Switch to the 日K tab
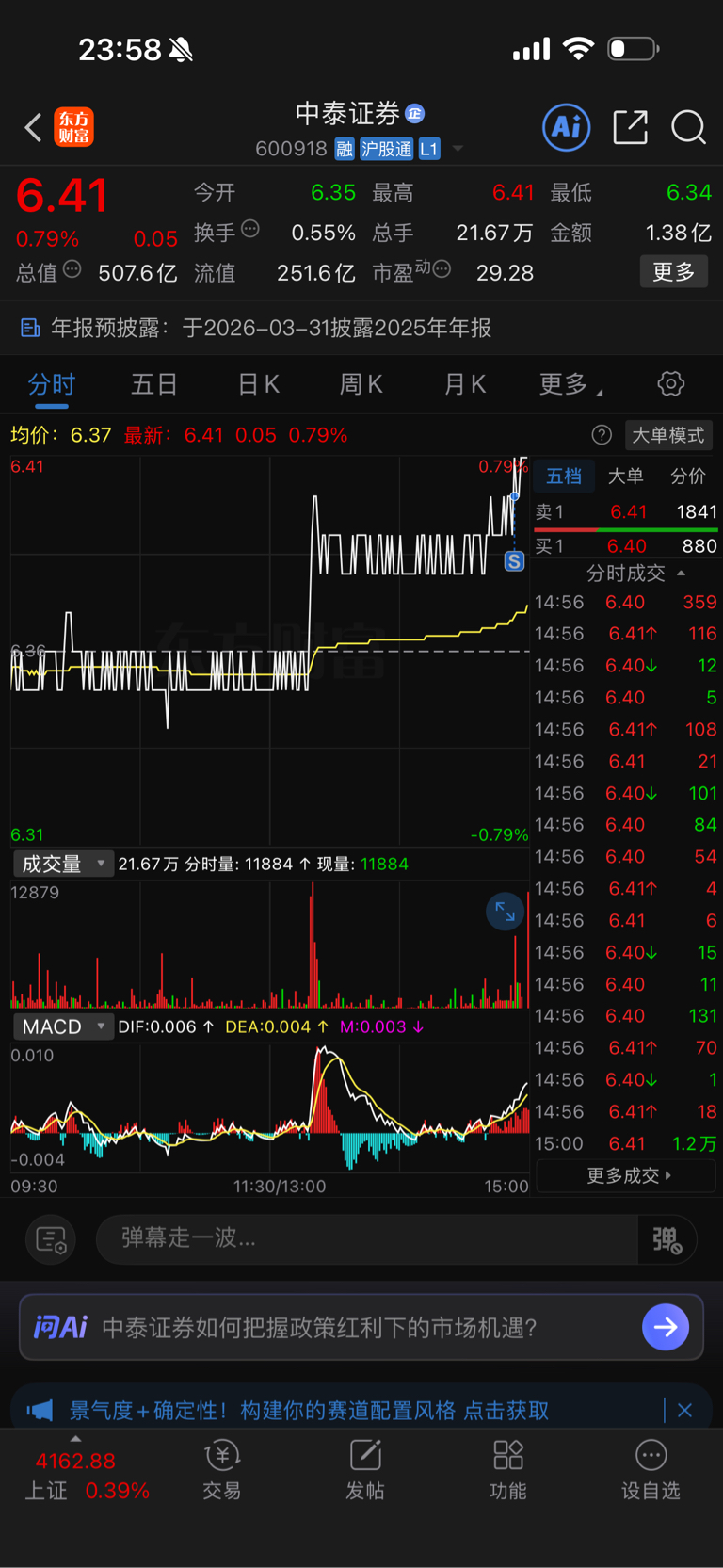 pos(258,384)
